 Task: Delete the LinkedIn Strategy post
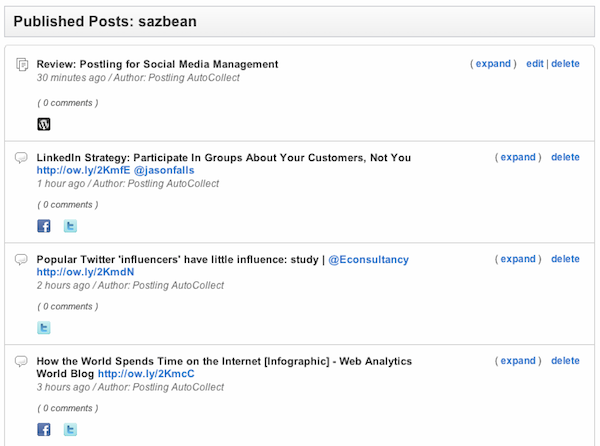[x=565, y=157]
